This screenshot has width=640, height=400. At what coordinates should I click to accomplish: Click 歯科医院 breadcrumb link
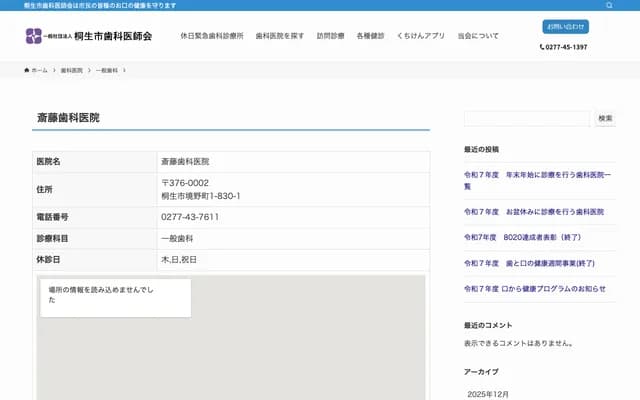(x=71, y=71)
